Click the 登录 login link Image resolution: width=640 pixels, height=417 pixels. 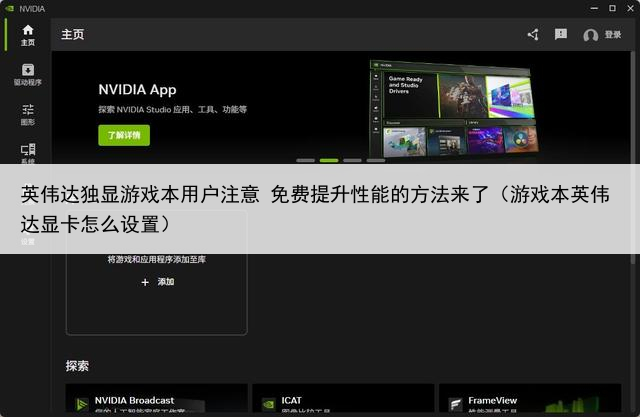pyautogui.click(x=612, y=35)
